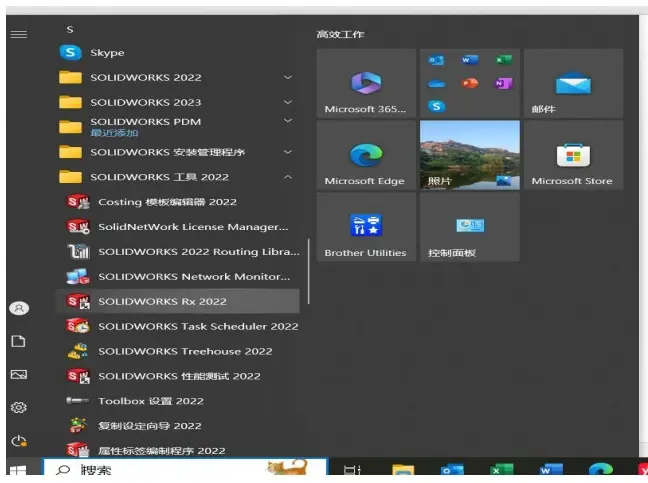Open SOLIDWORKS 2022 Routing Library icon
Viewport: 648px width, 483px height.
pyautogui.click(x=78, y=251)
